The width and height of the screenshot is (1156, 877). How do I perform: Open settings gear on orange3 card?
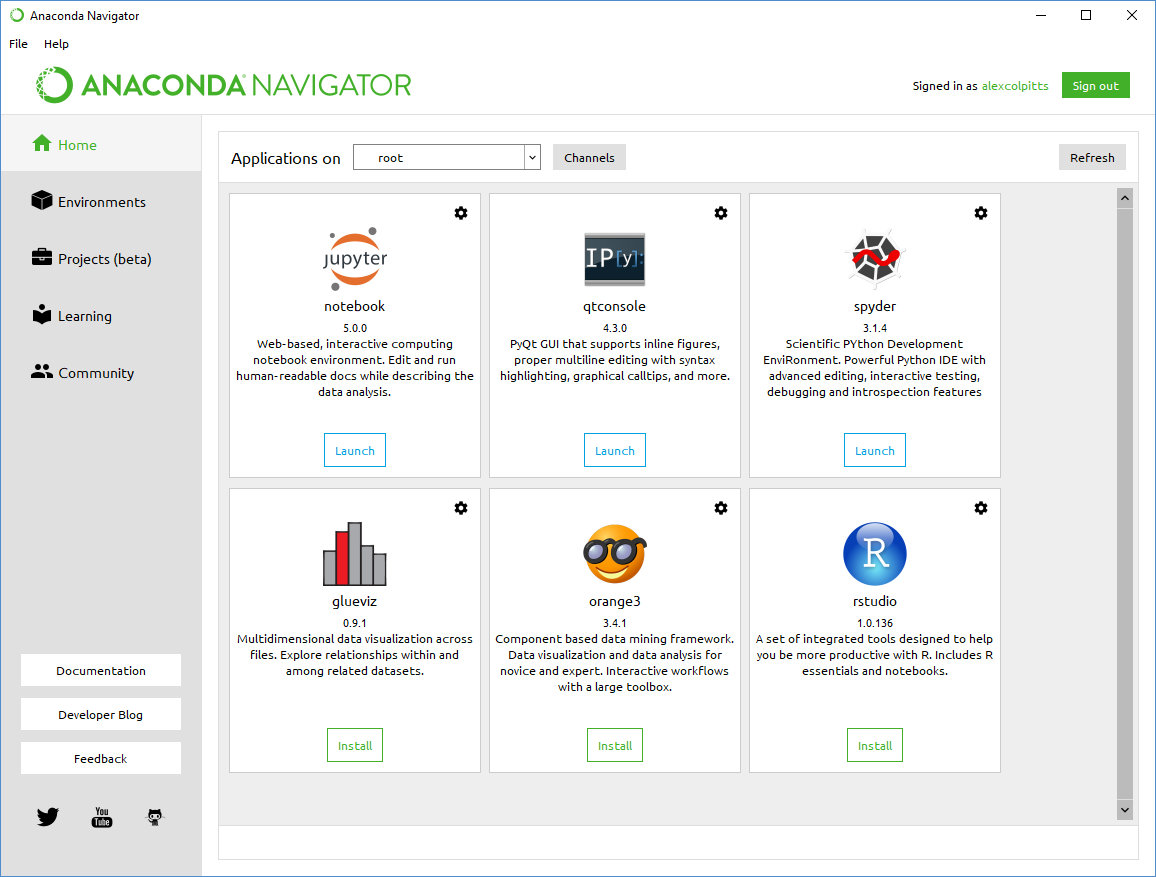pyautogui.click(x=721, y=508)
